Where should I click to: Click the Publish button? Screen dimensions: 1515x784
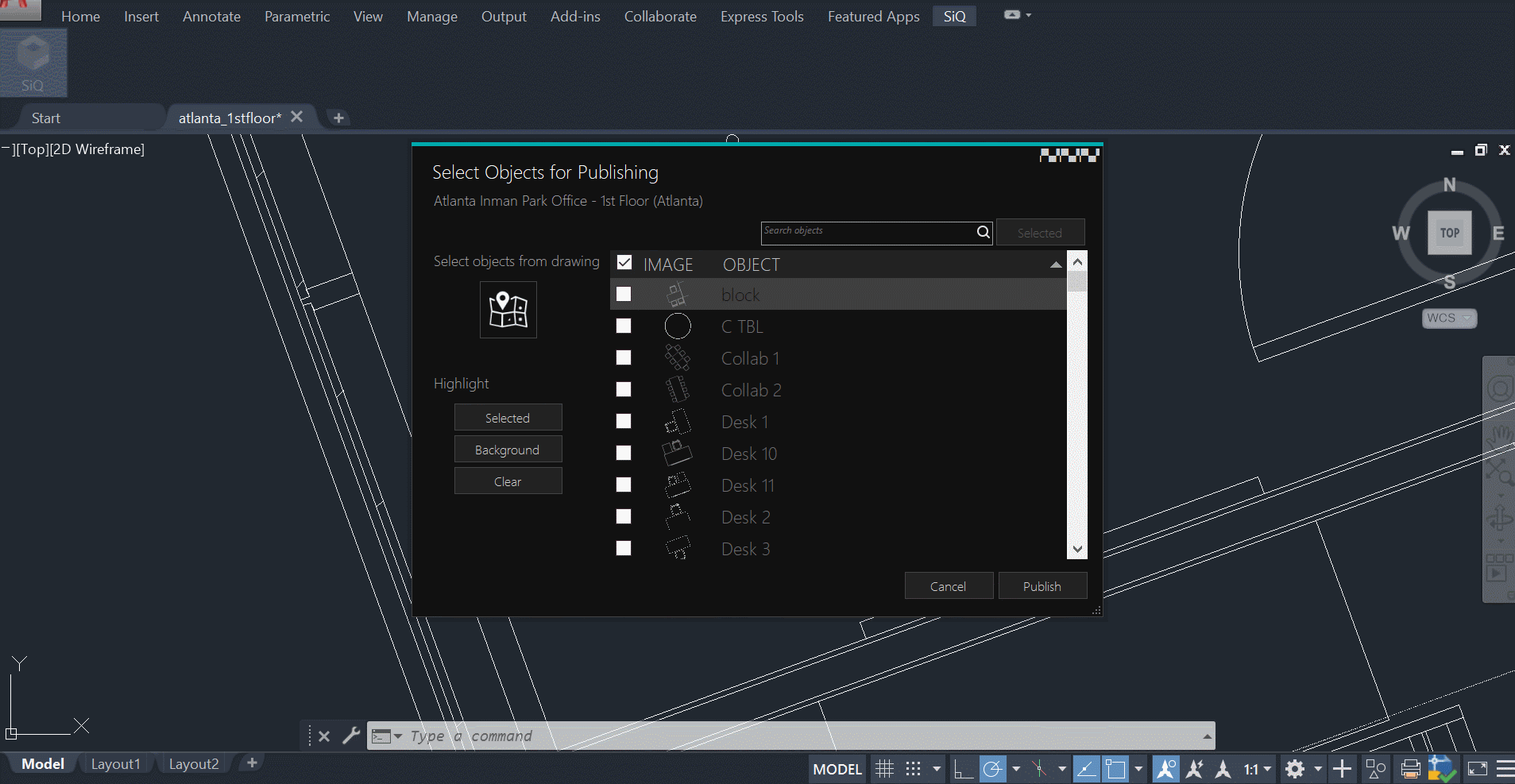tap(1042, 585)
